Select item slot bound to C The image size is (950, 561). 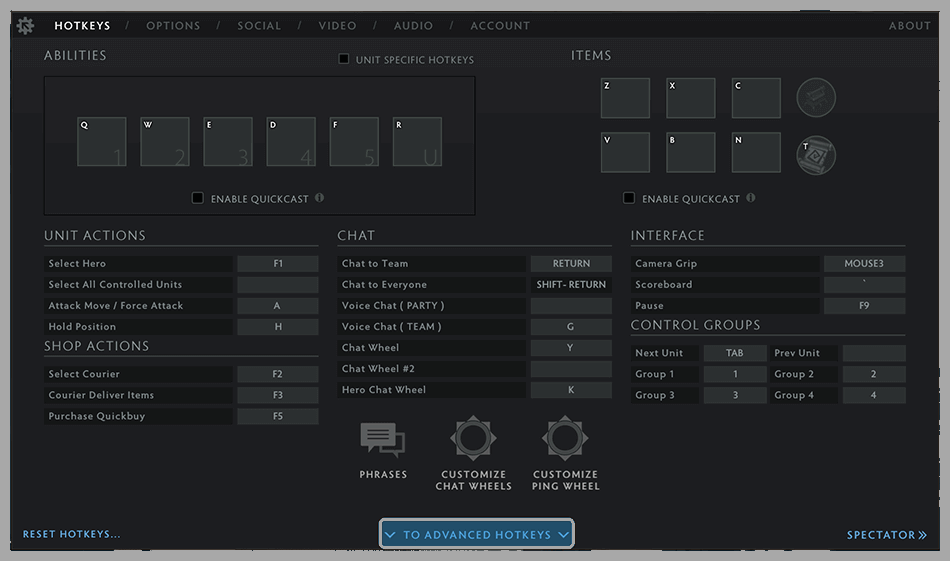[756, 98]
